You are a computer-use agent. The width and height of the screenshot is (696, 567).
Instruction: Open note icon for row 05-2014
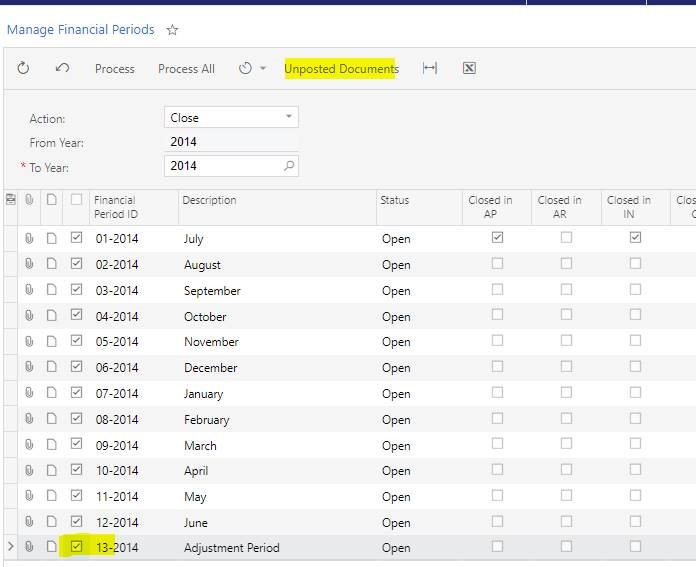click(x=52, y=342)
